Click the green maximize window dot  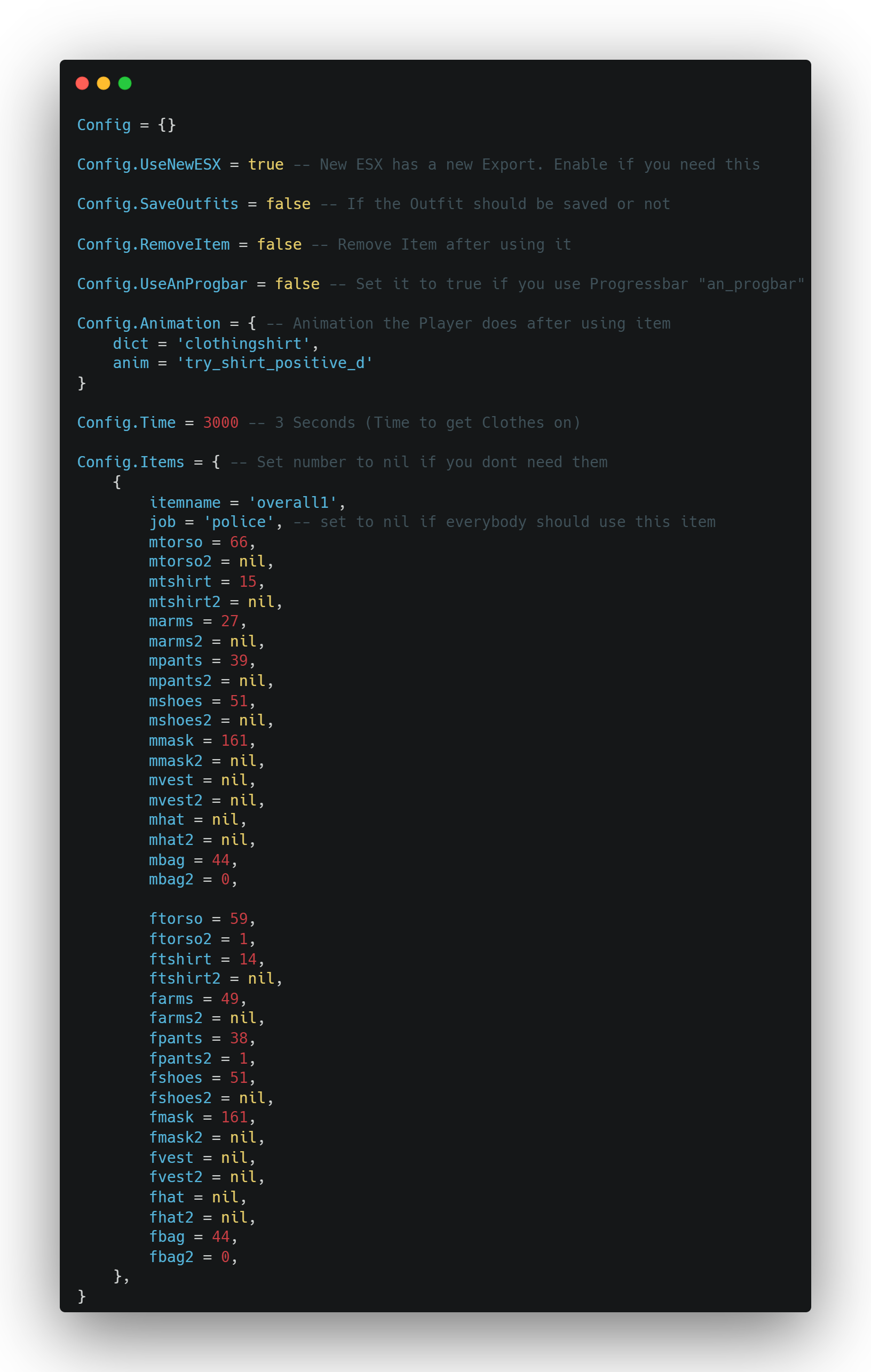125,83
